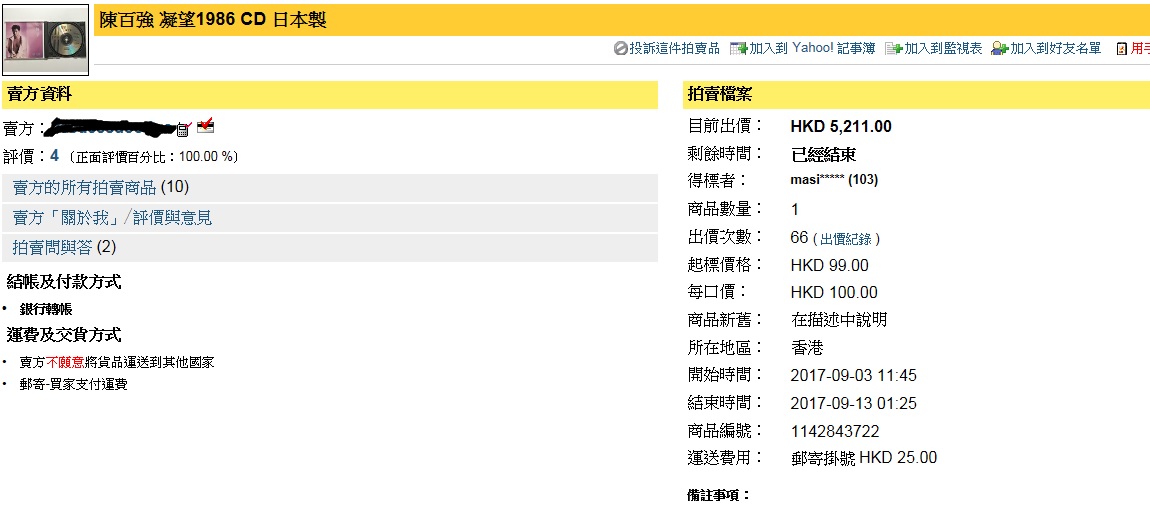Viewport: 1150px width, 510px height.
Task: Click condition value 在描述中說明
Action: click(839, 320)
